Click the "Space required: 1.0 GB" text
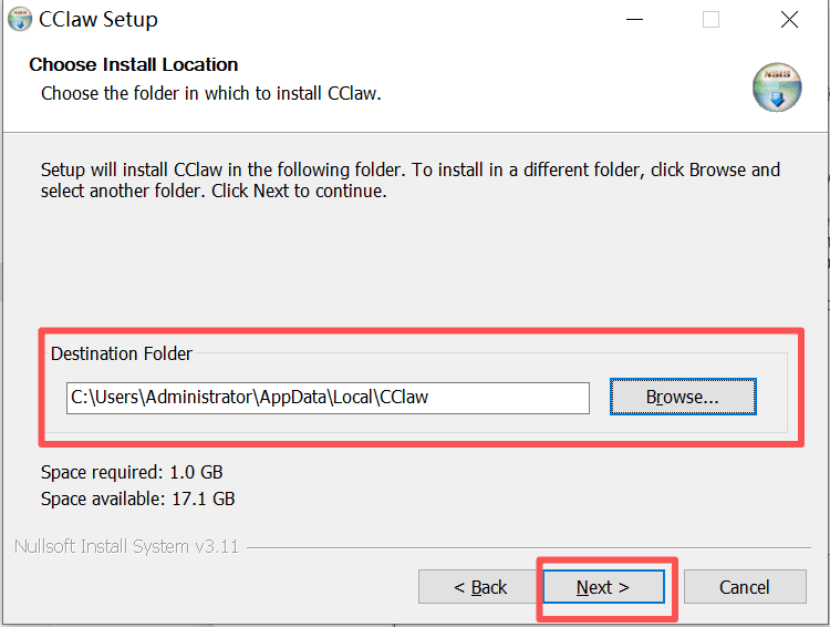The image size is (831, 627). (x=132, y=472)
